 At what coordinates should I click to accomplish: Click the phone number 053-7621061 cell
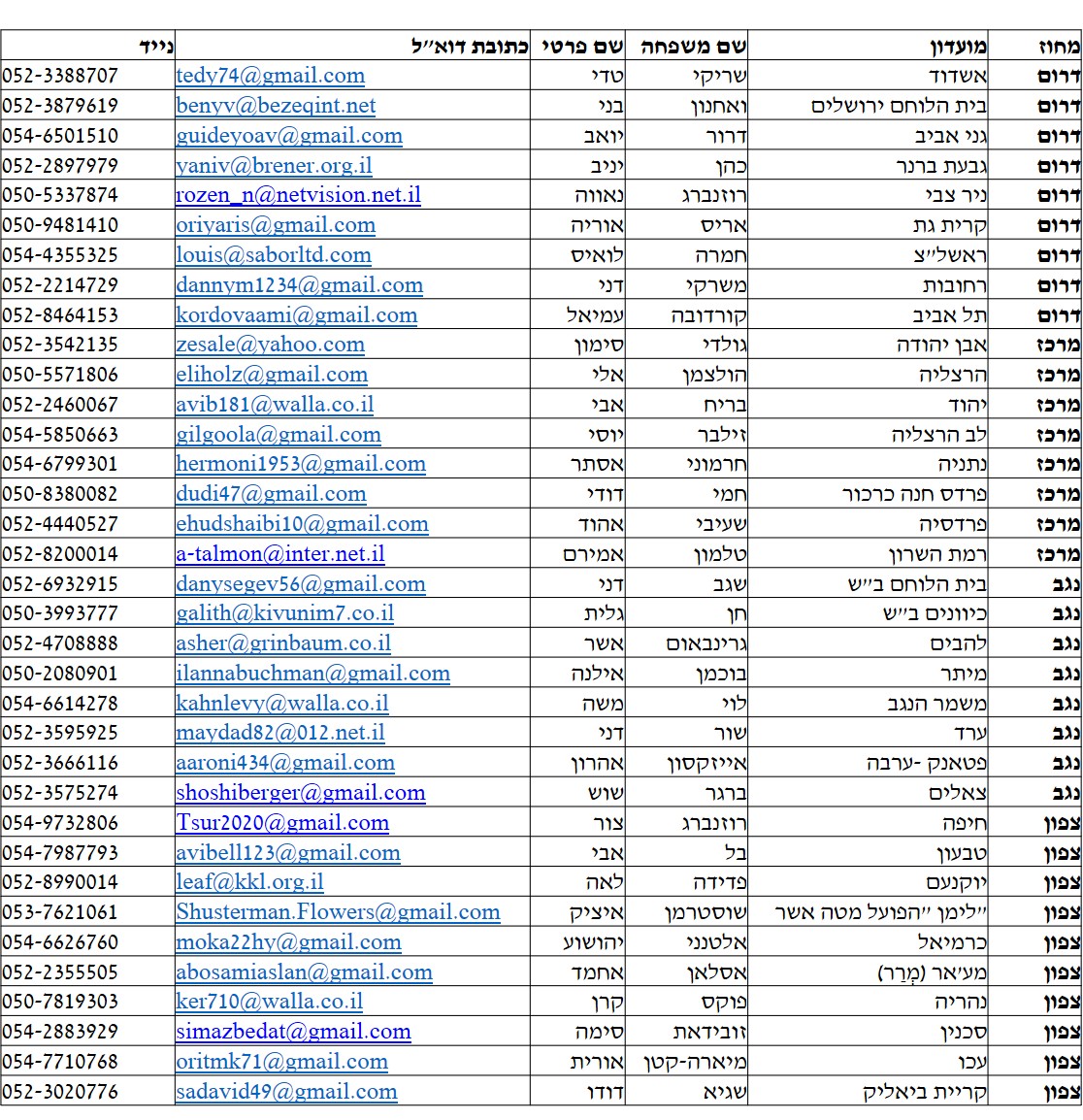point(60,912)
